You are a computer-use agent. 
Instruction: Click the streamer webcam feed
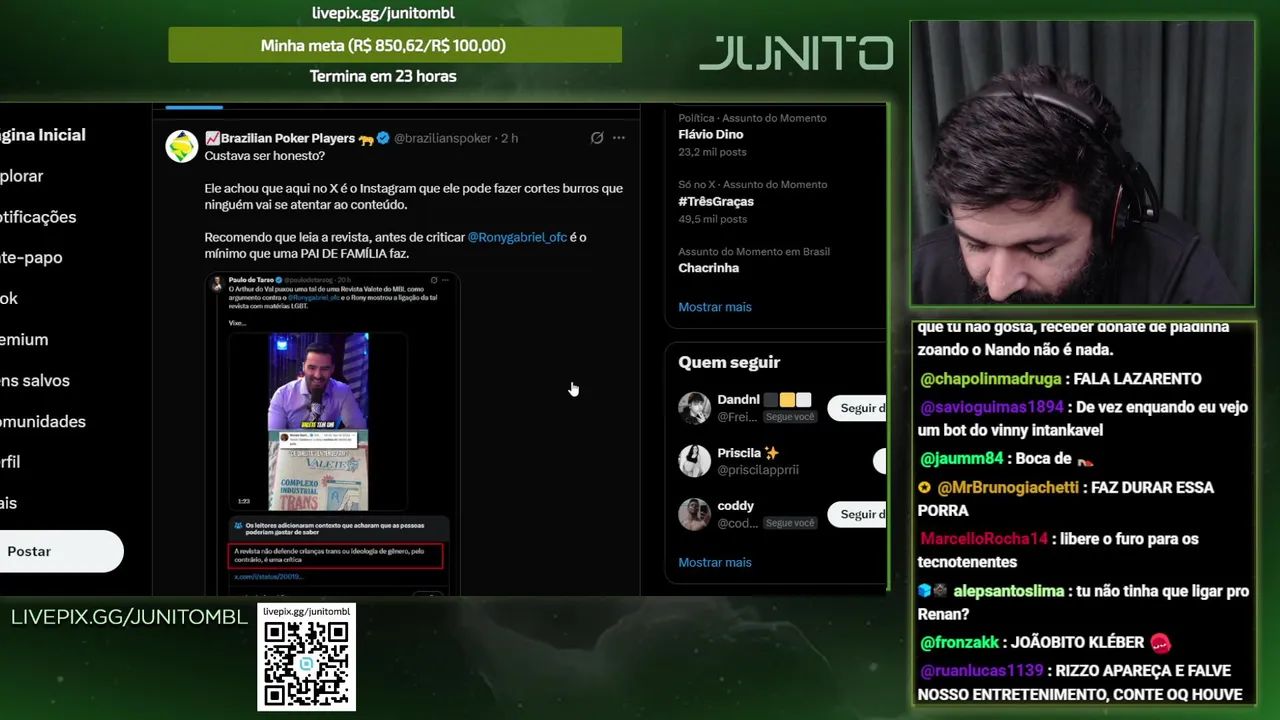pyautogui.click(x=1082, y=163)
